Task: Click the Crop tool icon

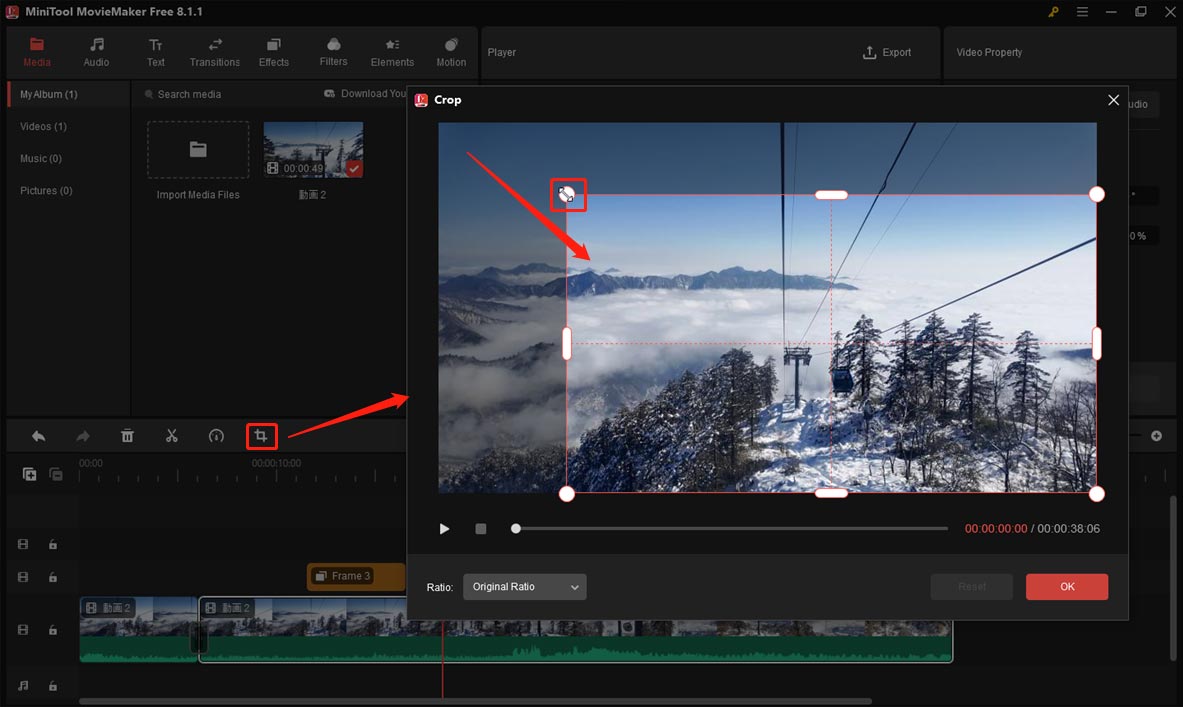Action: (261, 436)
